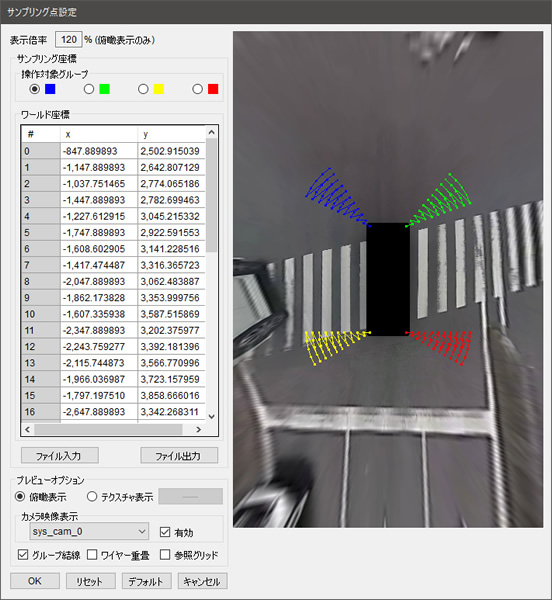
Task: Click the ファイル入力 button
Action: click(x=60, y=455)
